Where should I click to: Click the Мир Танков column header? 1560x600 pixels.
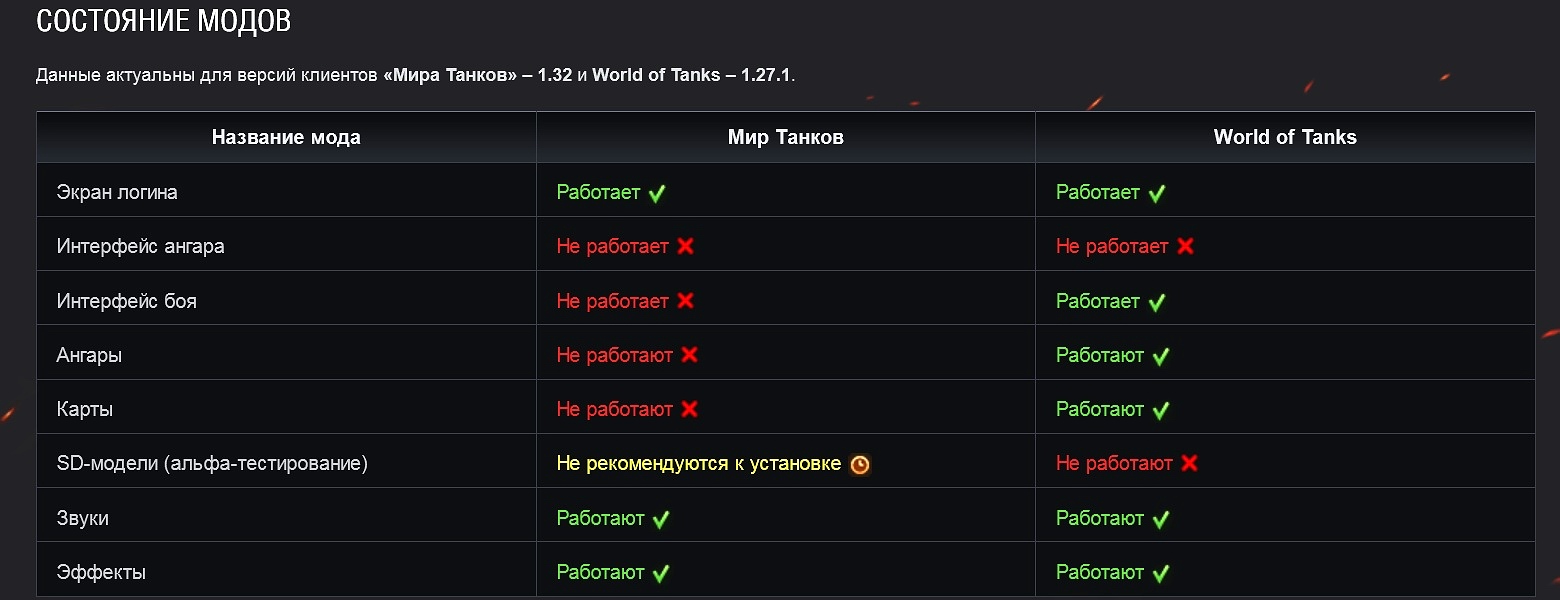[x=785, y=138]
